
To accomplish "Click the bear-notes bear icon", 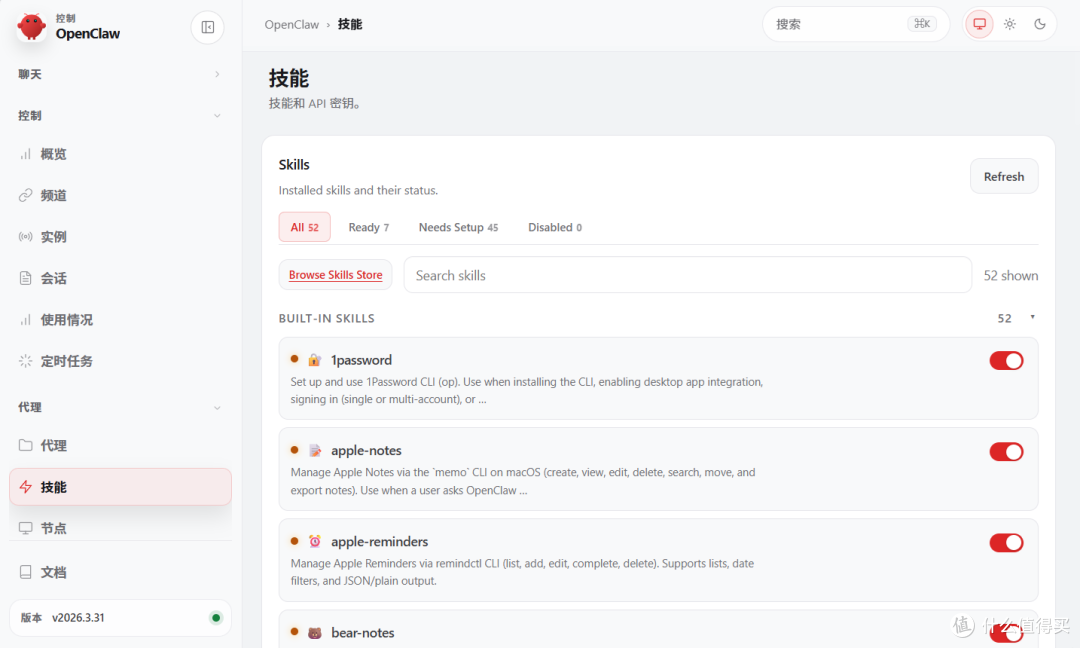I will tap(315, 633).
